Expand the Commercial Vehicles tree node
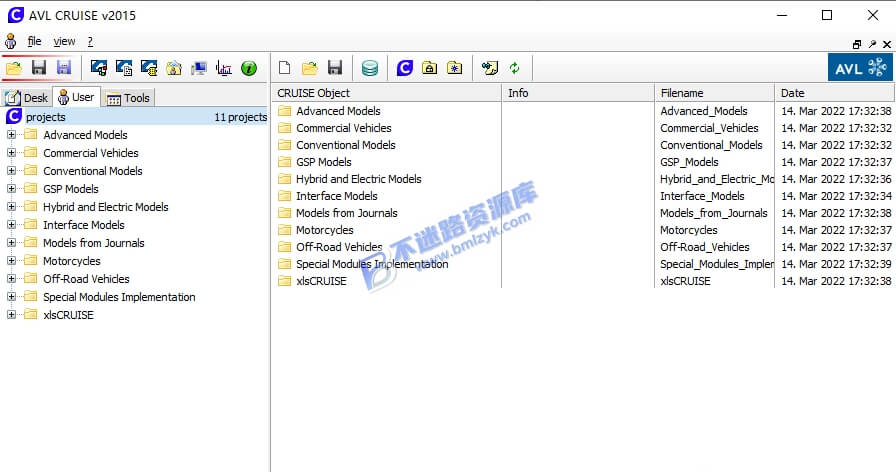Image resolution: width=896 pixels, height=472 pixels. (x=11, y=153)
